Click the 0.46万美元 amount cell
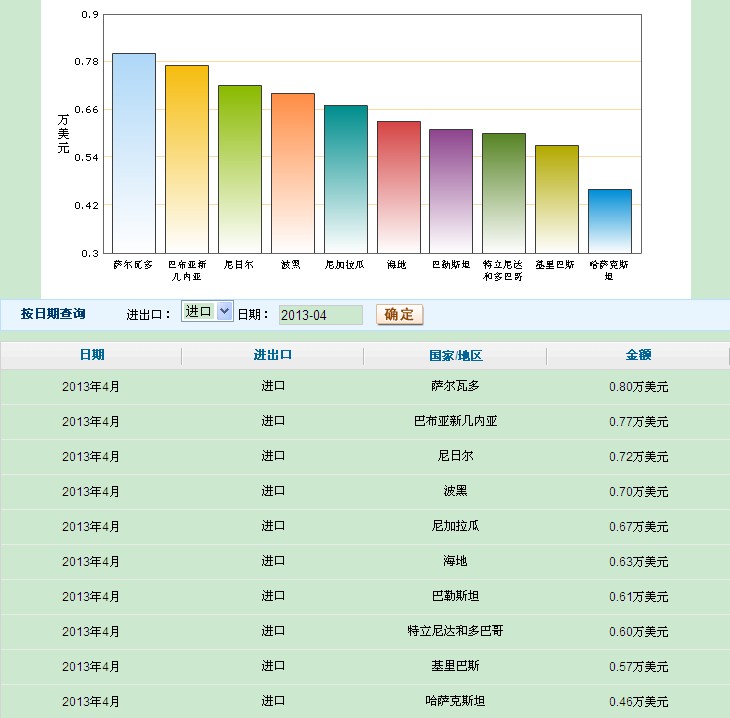The width and height of the screenshot is (730, 718). coord(639,701)
